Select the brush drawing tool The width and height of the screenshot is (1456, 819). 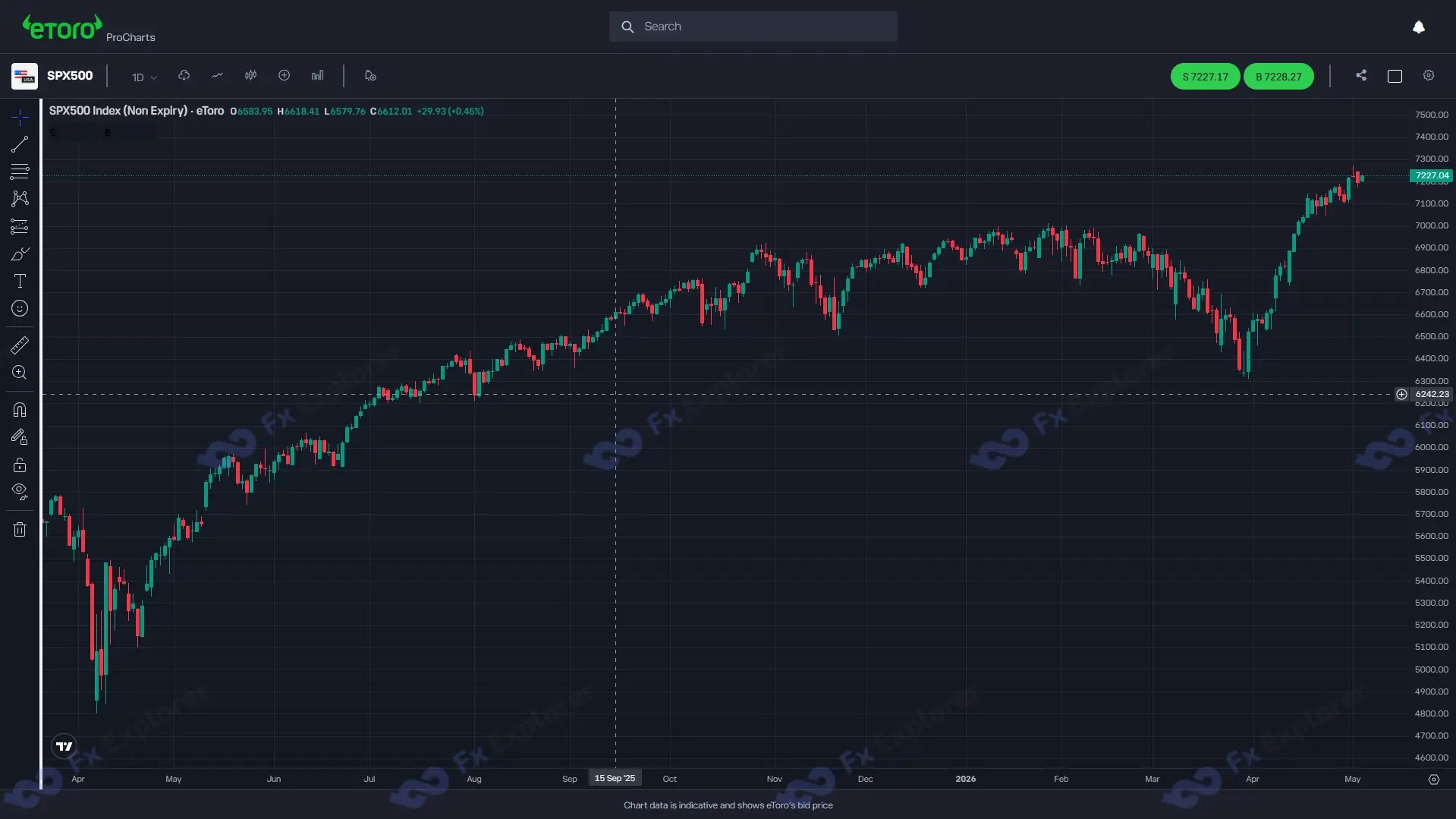(20, 254)
